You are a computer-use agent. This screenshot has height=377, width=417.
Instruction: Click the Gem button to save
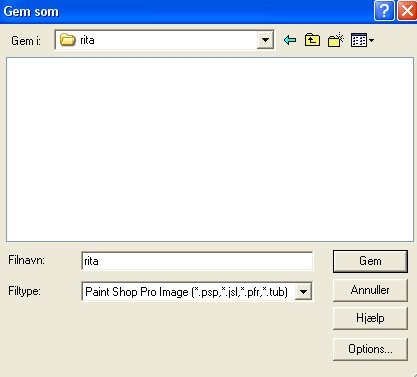[x=370, y=261]
